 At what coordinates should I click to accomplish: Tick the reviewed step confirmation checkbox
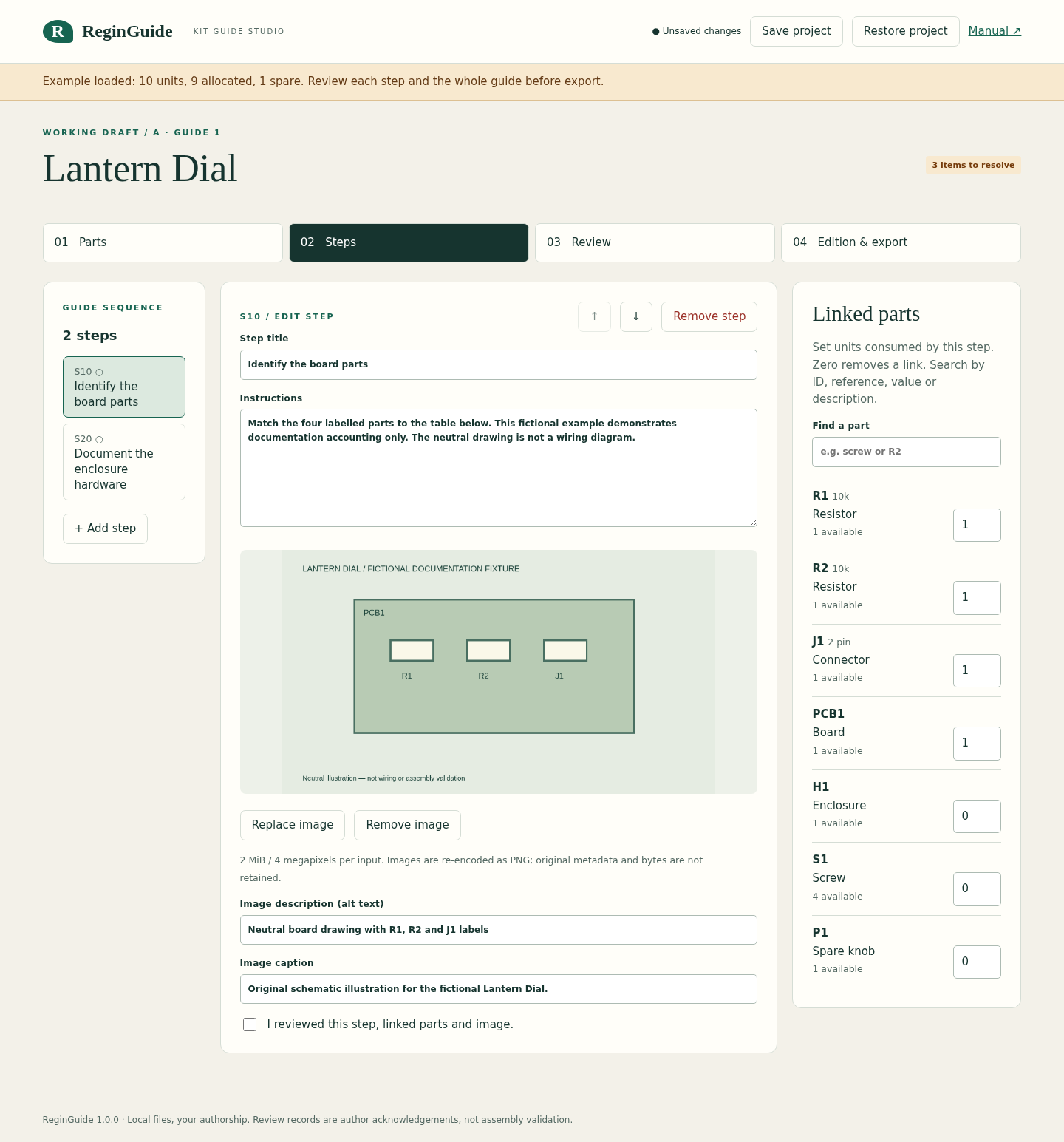(x=250, y=1024)
